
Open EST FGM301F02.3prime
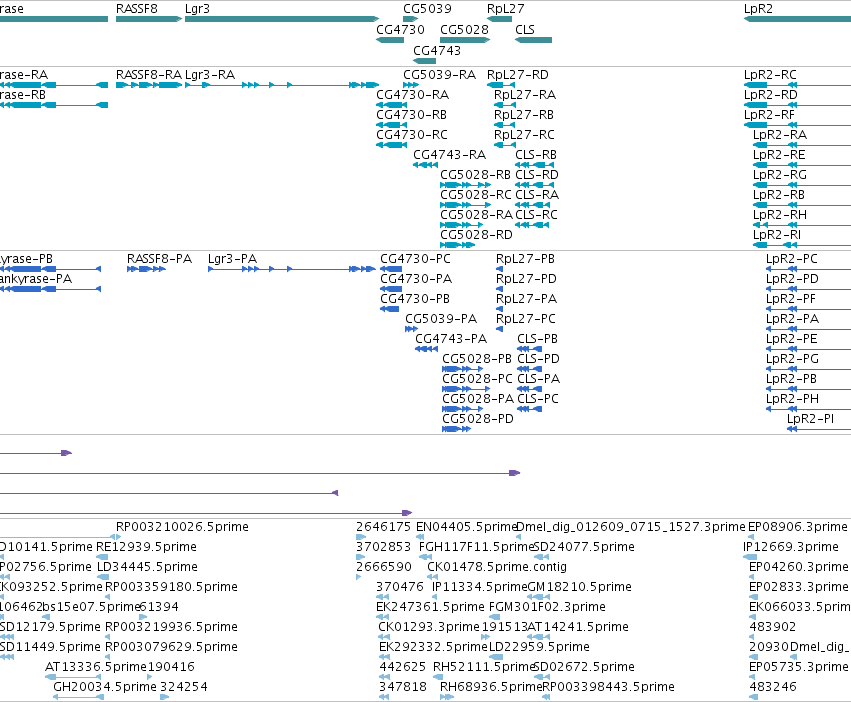pos(547,606)
